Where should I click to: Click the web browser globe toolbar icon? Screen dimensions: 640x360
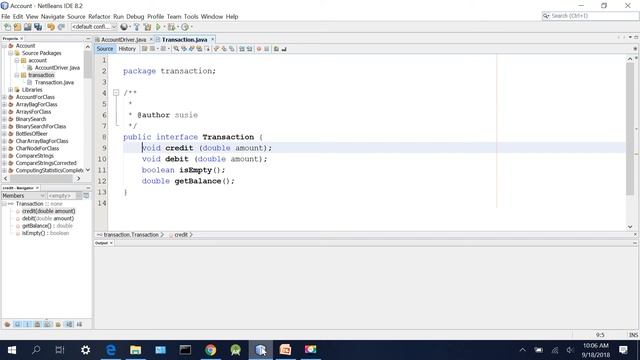click(x=124, y=27)
